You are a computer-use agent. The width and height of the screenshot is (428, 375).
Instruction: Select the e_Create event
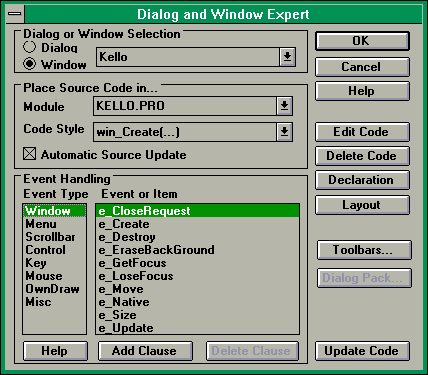pyautogui.click(x=197, y=224)
